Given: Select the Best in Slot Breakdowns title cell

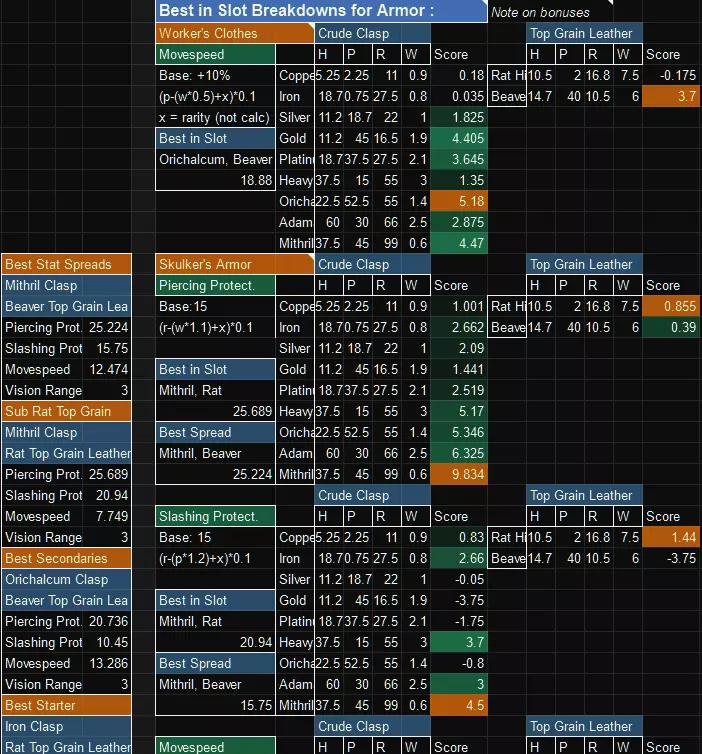Looking at the screenshot, I should click(320, 11).
